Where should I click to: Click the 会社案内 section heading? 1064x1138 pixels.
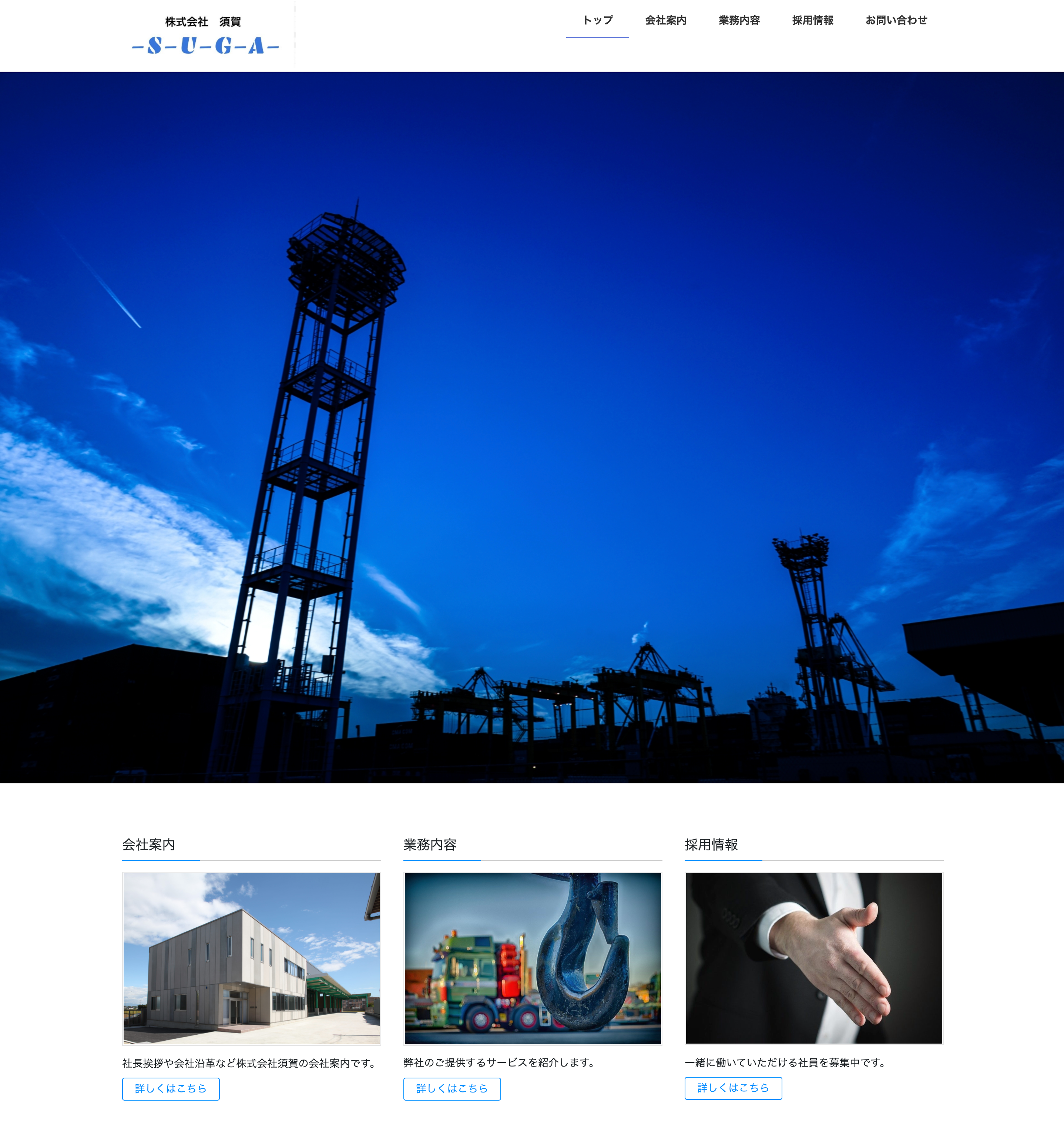(x=149, y=844)
